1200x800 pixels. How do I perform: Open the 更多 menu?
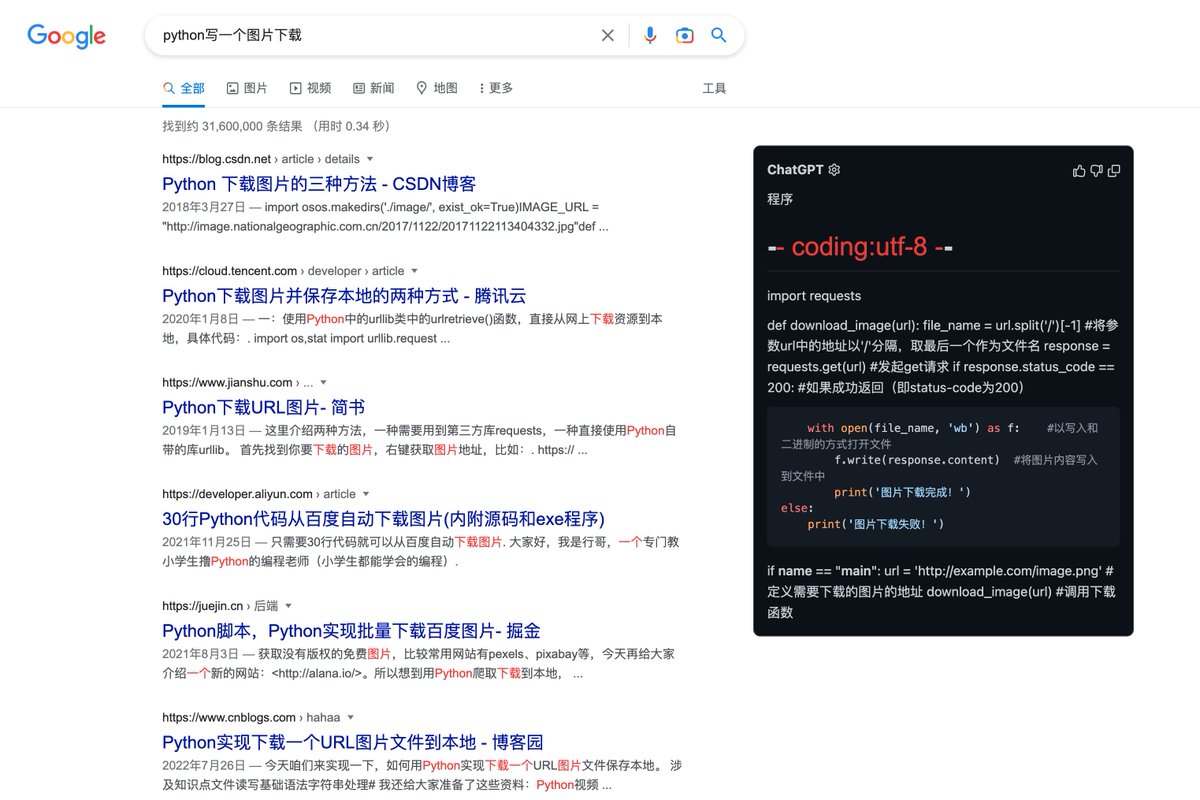pyautogui.click(x=496, y=88)
